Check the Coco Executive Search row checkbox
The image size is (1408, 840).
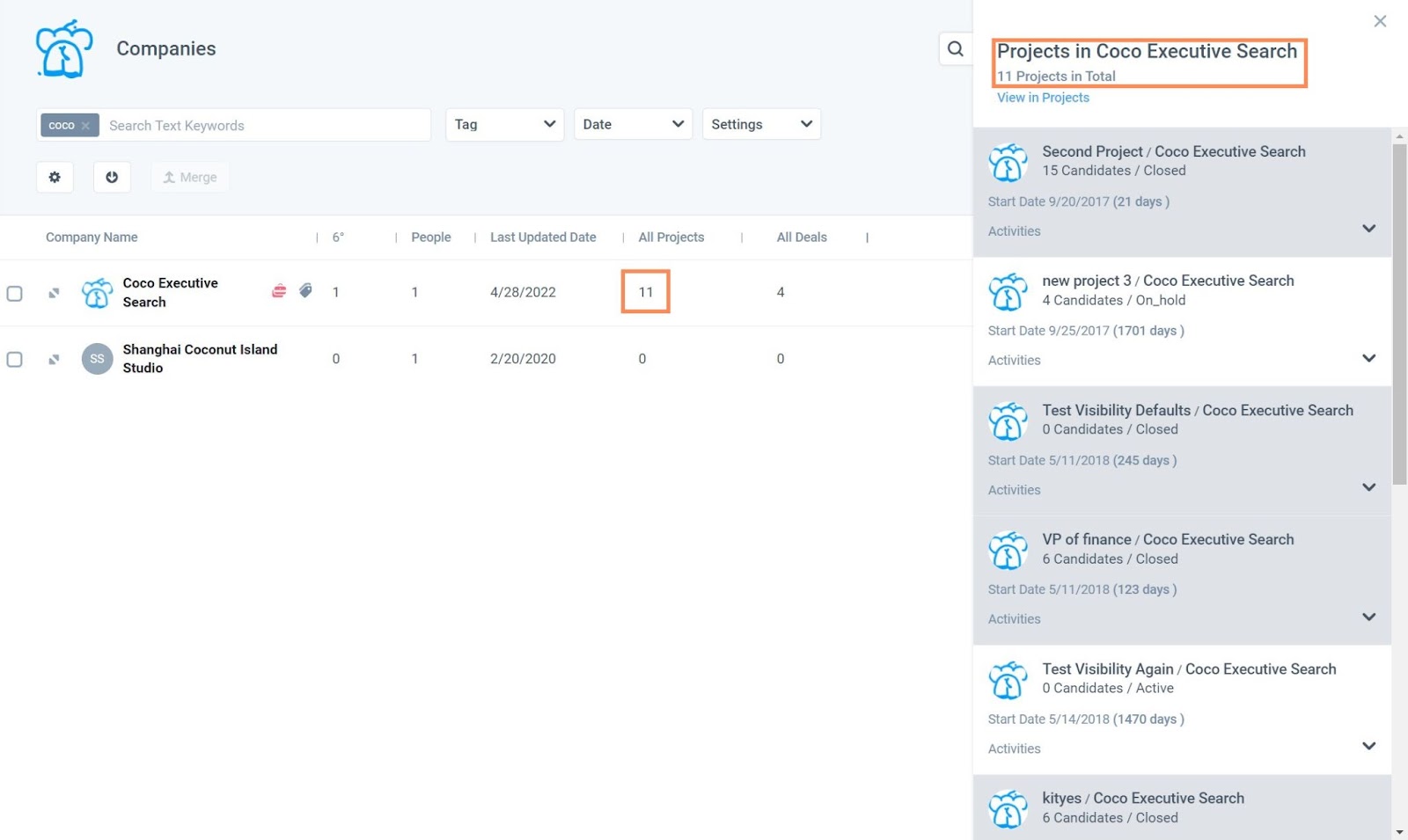click(14, 293)
